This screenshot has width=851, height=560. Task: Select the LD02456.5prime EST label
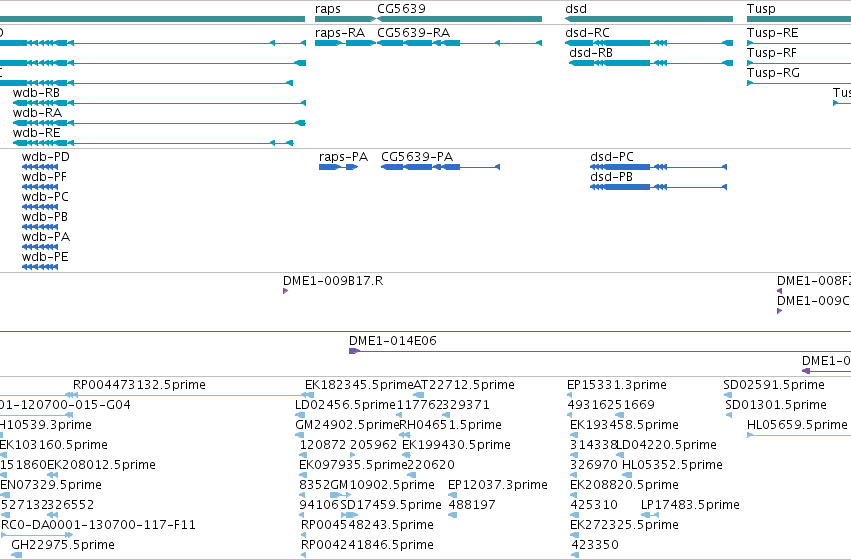(345, 405)
